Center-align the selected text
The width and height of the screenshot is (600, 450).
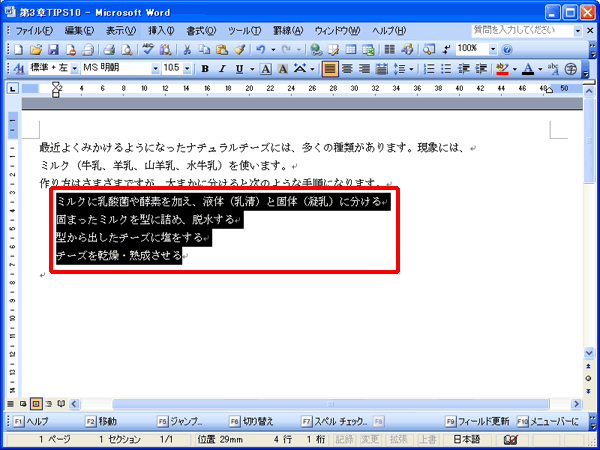pos(347,69)
